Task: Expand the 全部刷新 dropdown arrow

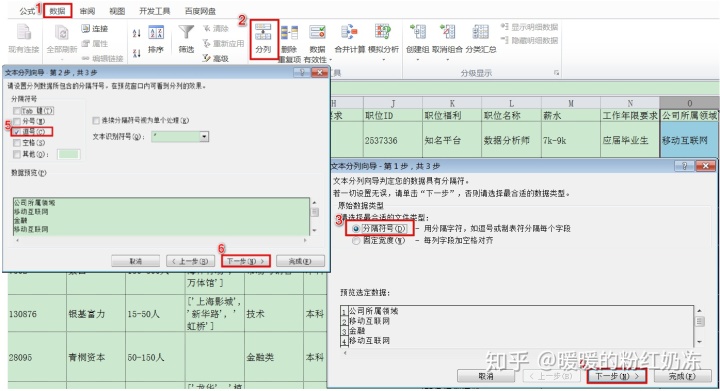Action: (62, 60)
